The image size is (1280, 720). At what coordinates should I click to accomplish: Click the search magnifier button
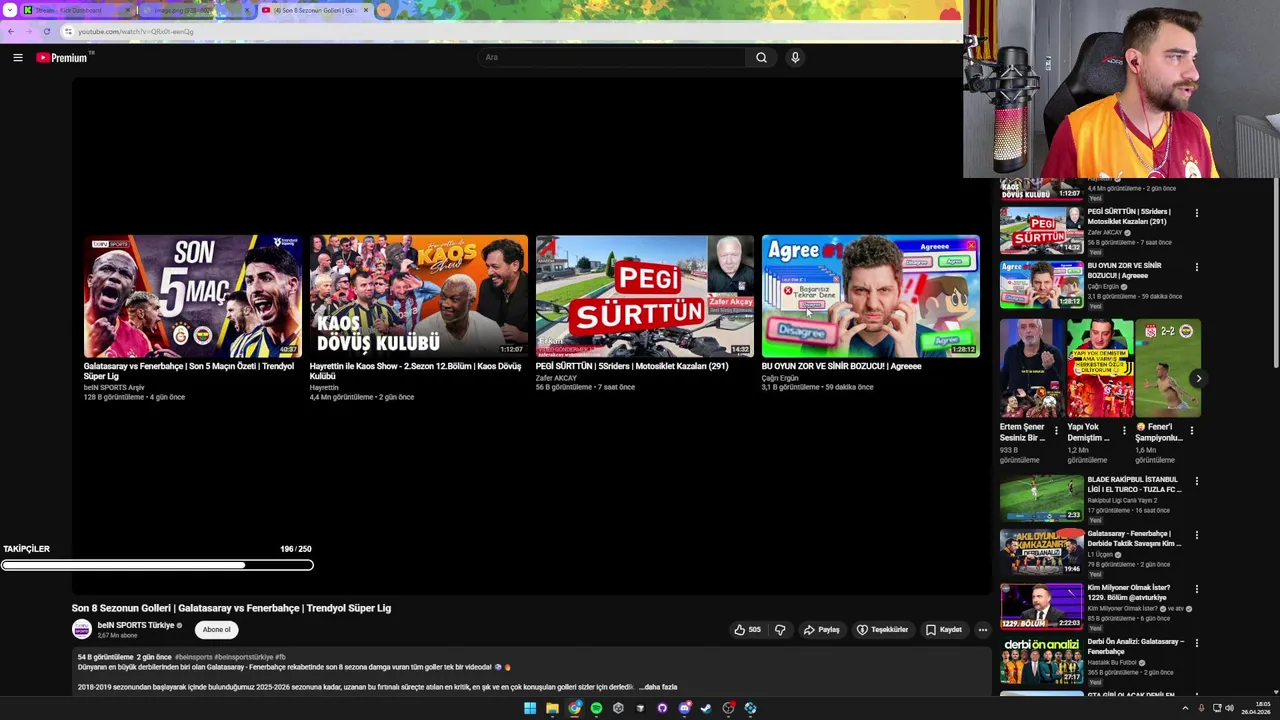[761, 57]
